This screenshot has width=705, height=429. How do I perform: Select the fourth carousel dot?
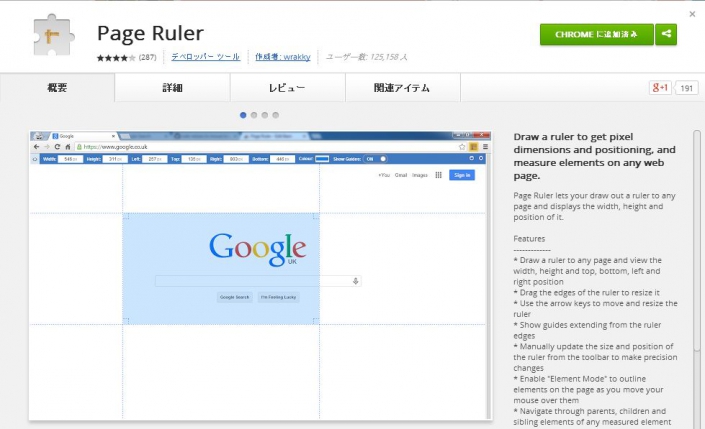point(276,115)
